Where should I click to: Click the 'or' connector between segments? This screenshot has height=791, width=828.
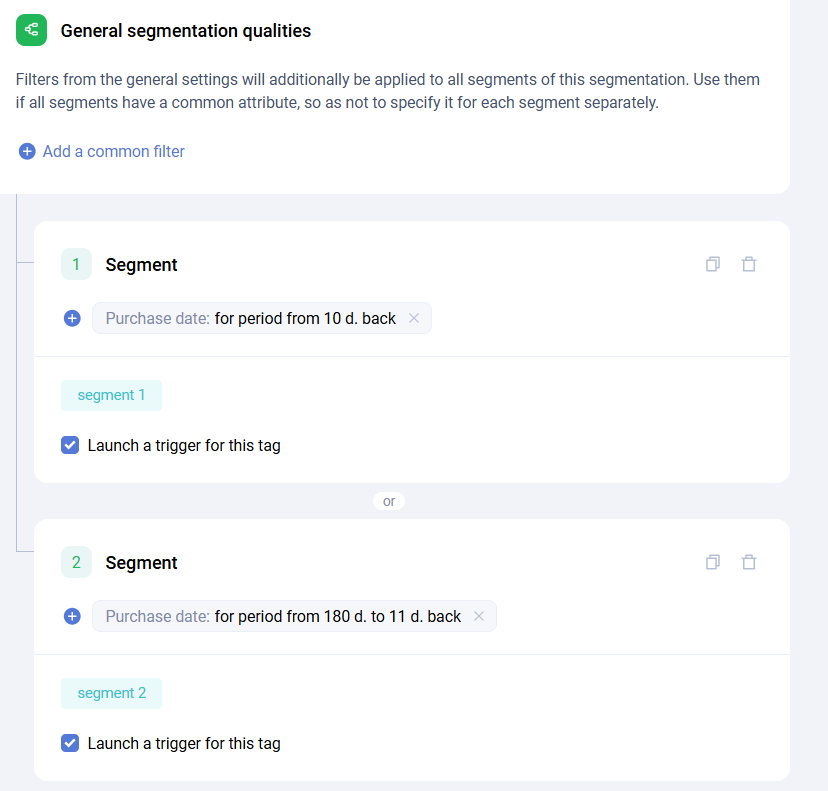pyautogui.click(x=389, y=501)
